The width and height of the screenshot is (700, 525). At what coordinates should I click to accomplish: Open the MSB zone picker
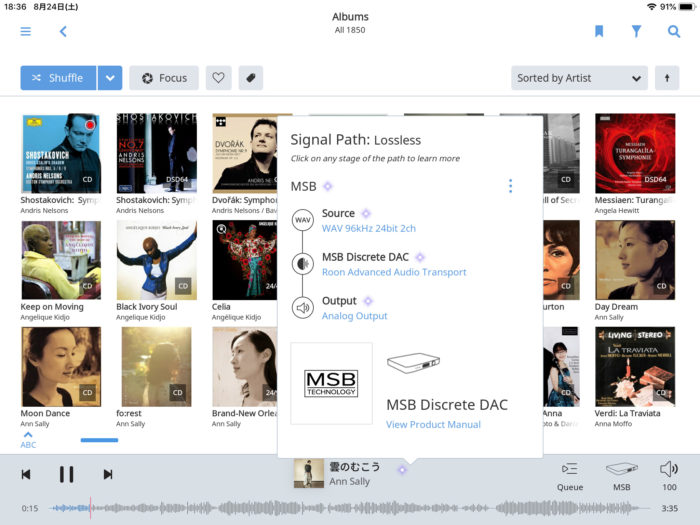tap(621, 476)
